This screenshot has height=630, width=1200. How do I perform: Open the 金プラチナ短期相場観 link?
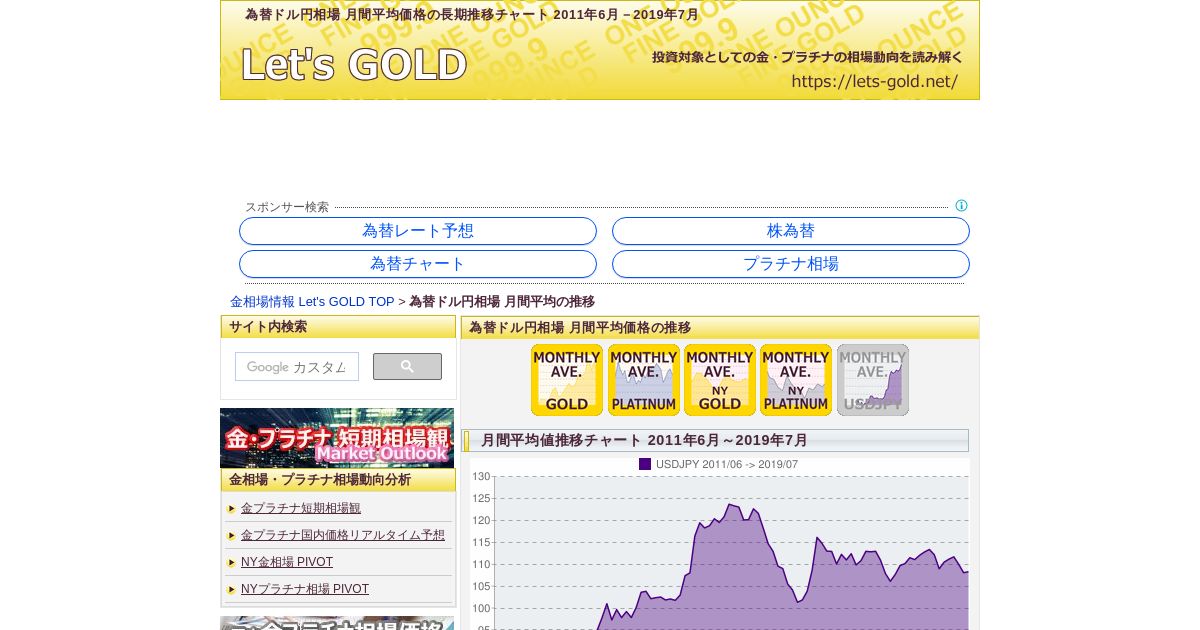[x=301, y=509]
